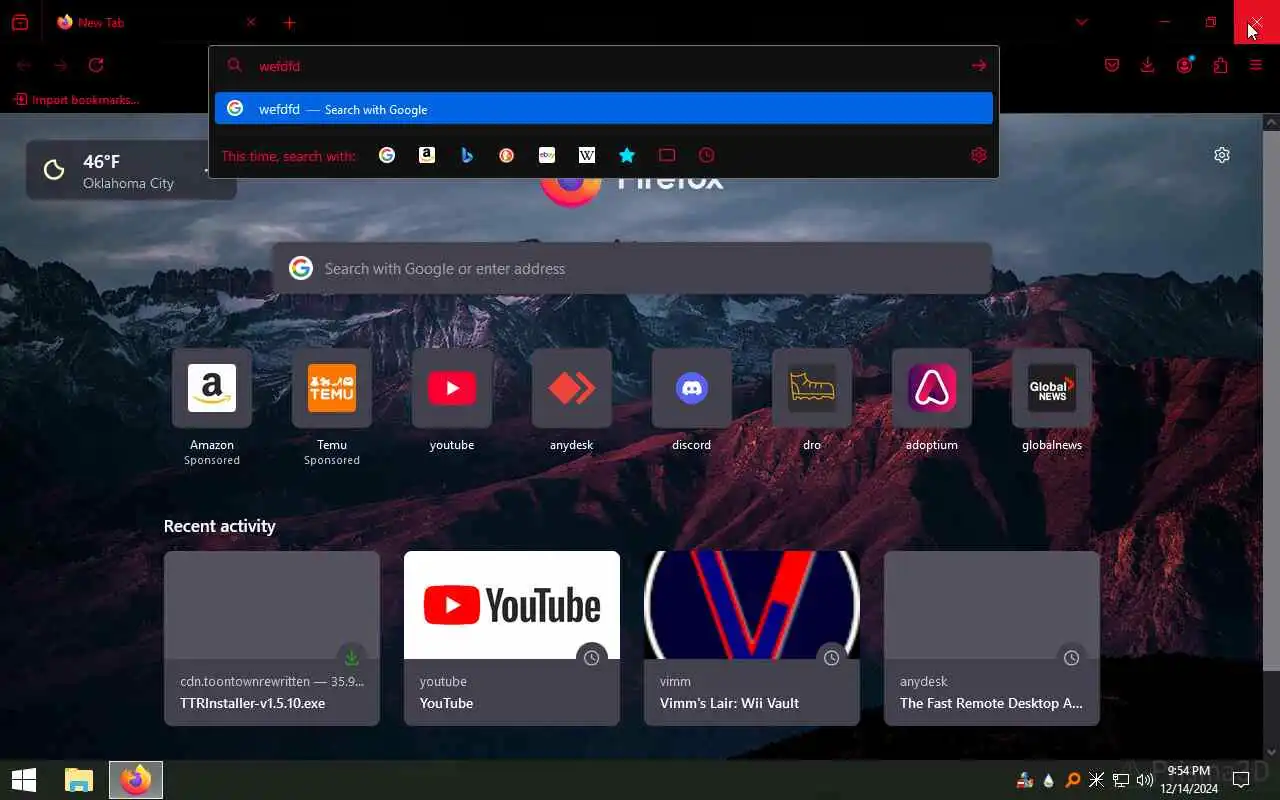
Task: Search bookmarks using the star icon
Action: coord(627,155)
